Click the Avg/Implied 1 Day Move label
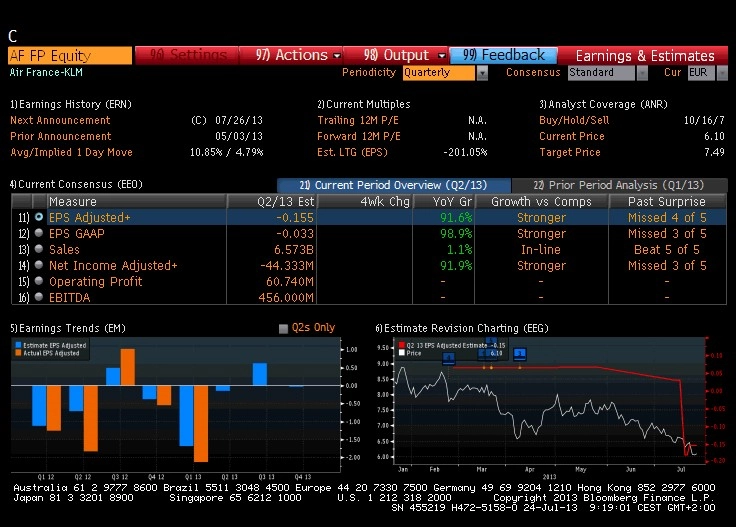This screenshot has height=527, width=736. [71, 152]
